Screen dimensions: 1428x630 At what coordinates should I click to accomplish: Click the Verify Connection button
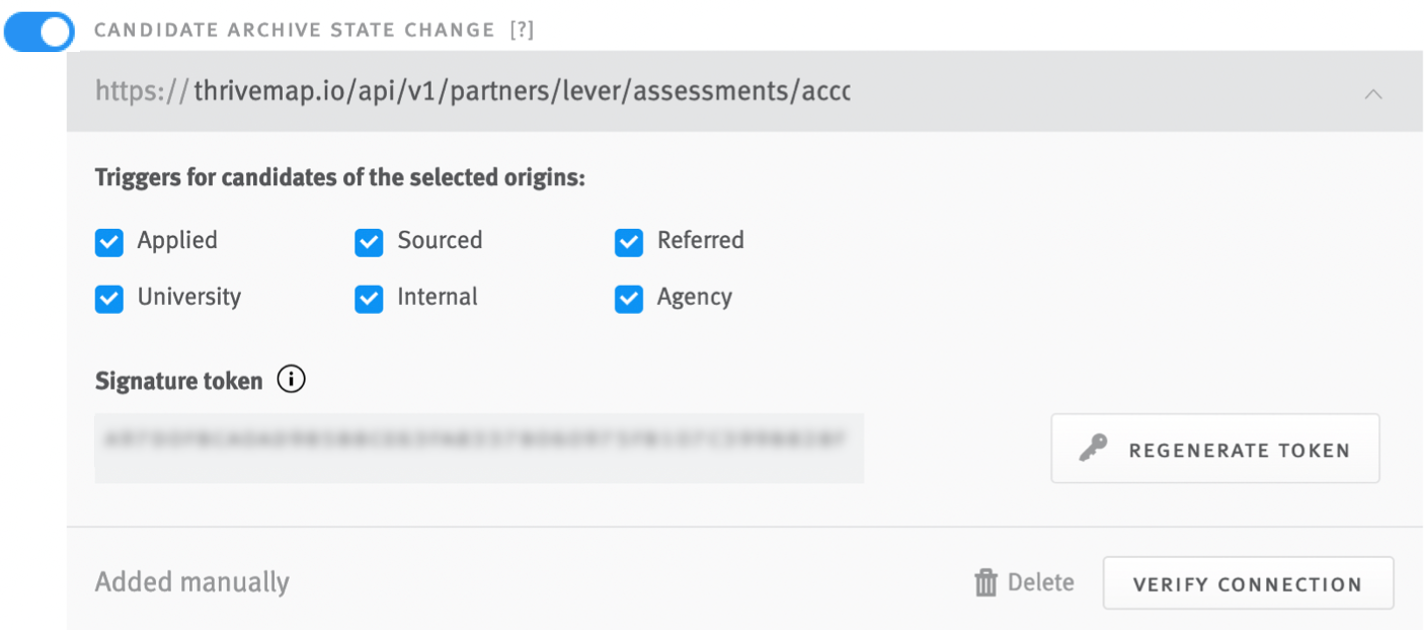click(x=1248, y=583)
